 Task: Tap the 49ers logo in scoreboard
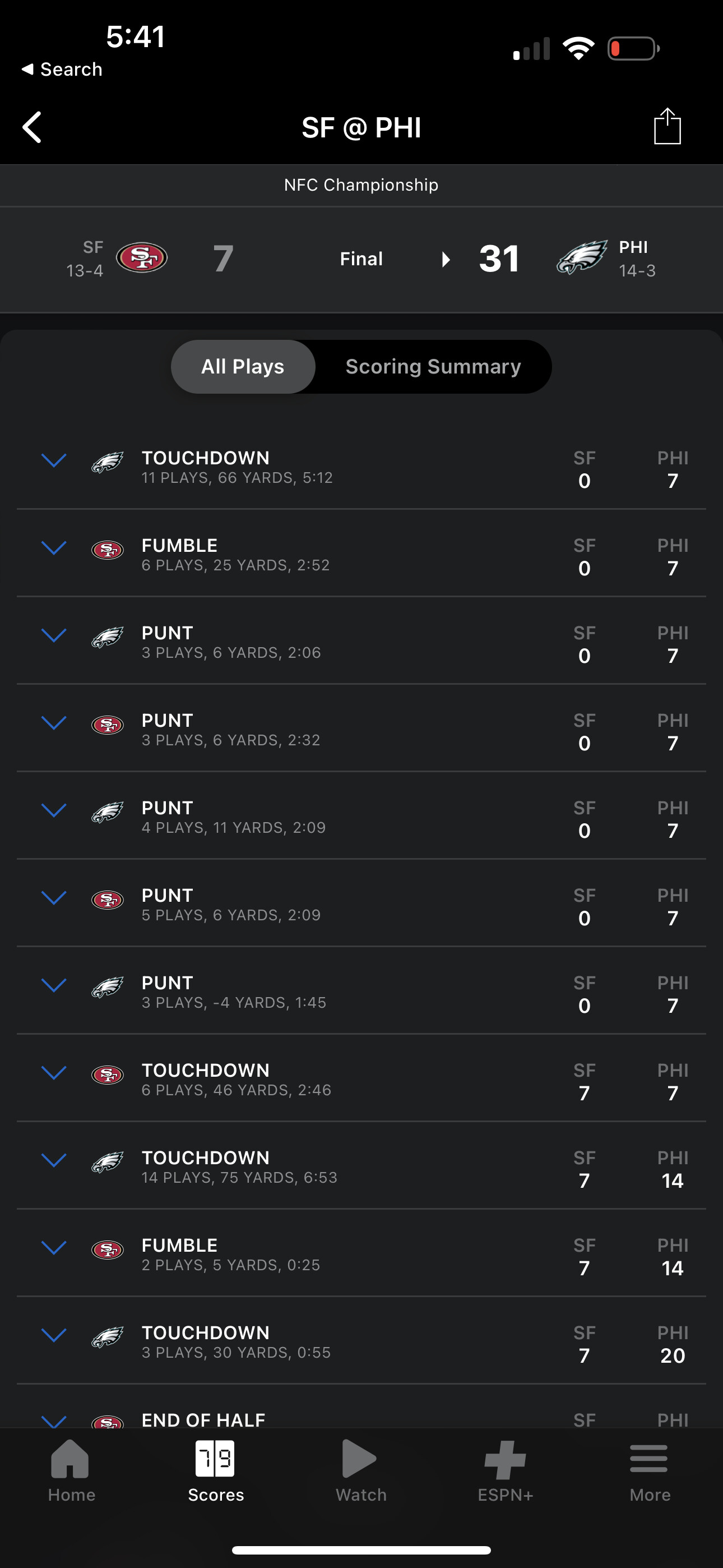(142, 258)
